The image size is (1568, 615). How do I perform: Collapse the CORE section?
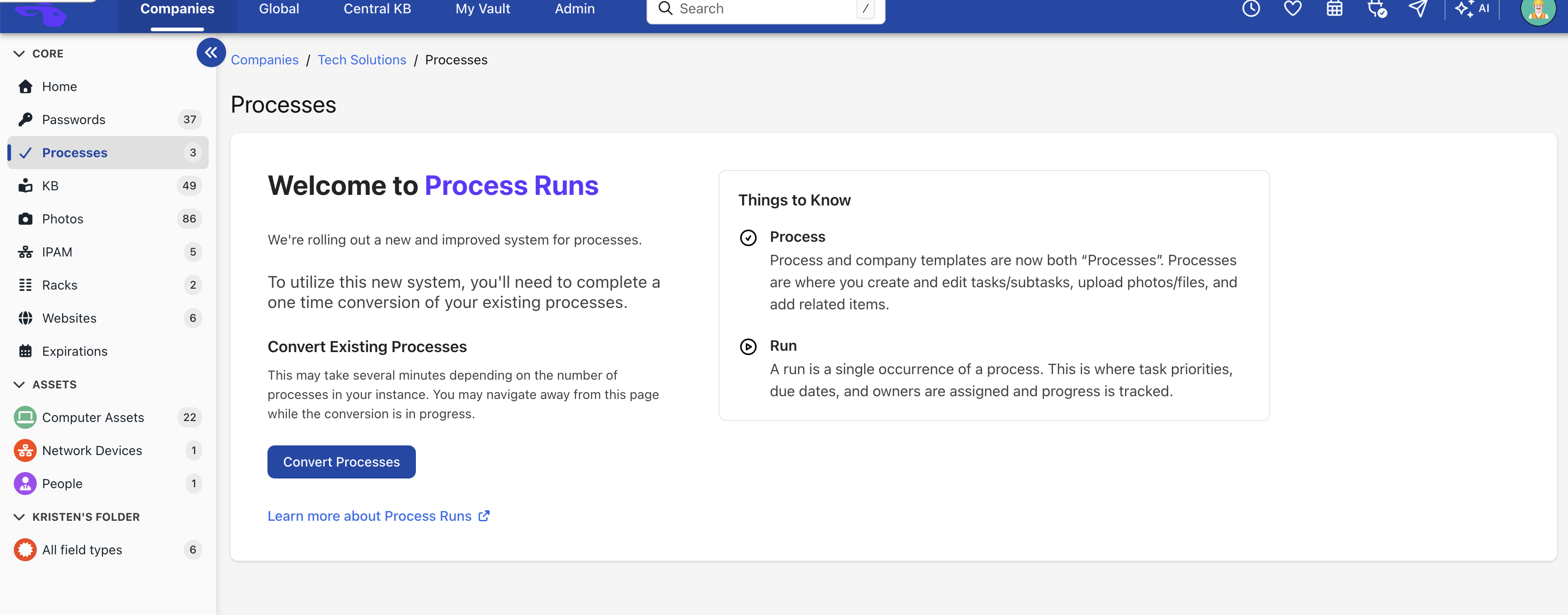[x=19, y=54]
